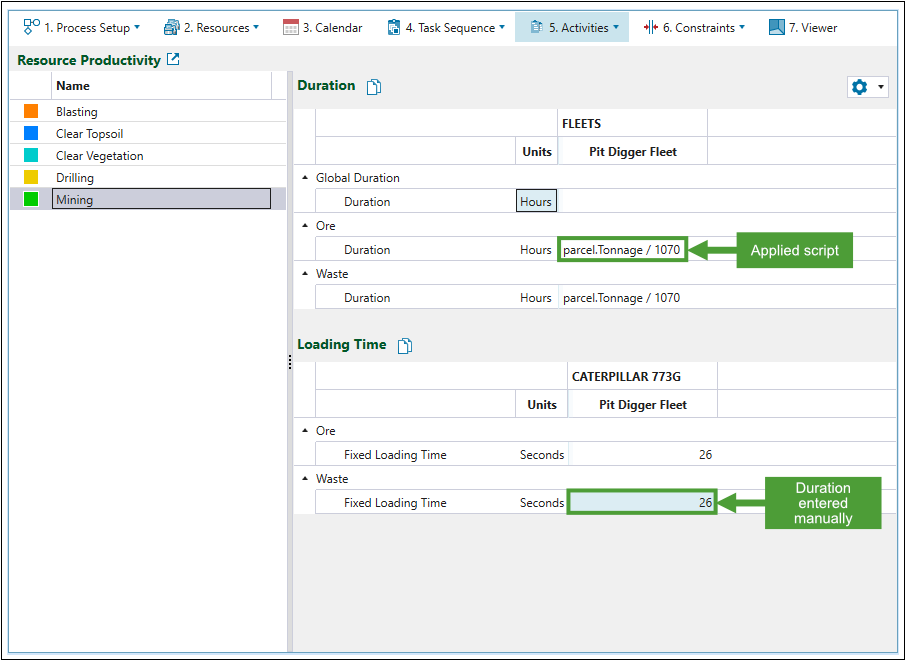This screenshot has width=908, height=666.
Task: Open the settings gear dropdown
Action: coord(867,87)
